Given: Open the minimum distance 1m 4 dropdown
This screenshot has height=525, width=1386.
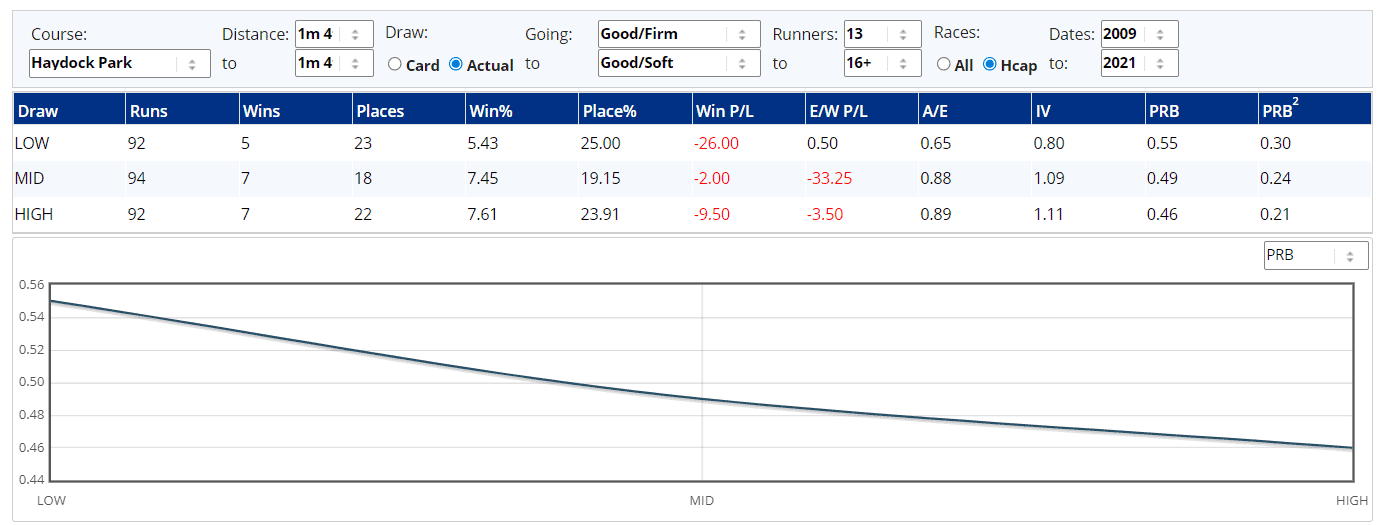Looking at the screenshot, I should pos(334,34).
